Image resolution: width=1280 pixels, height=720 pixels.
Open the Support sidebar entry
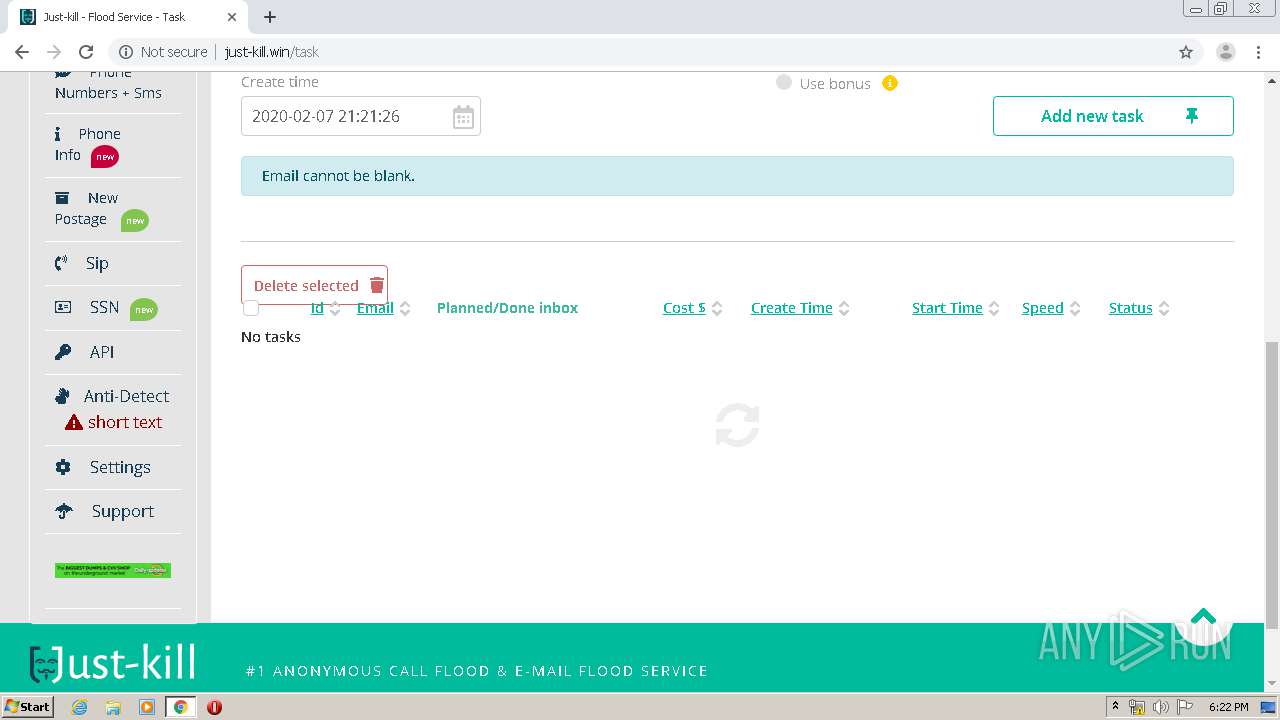point(122,511)
